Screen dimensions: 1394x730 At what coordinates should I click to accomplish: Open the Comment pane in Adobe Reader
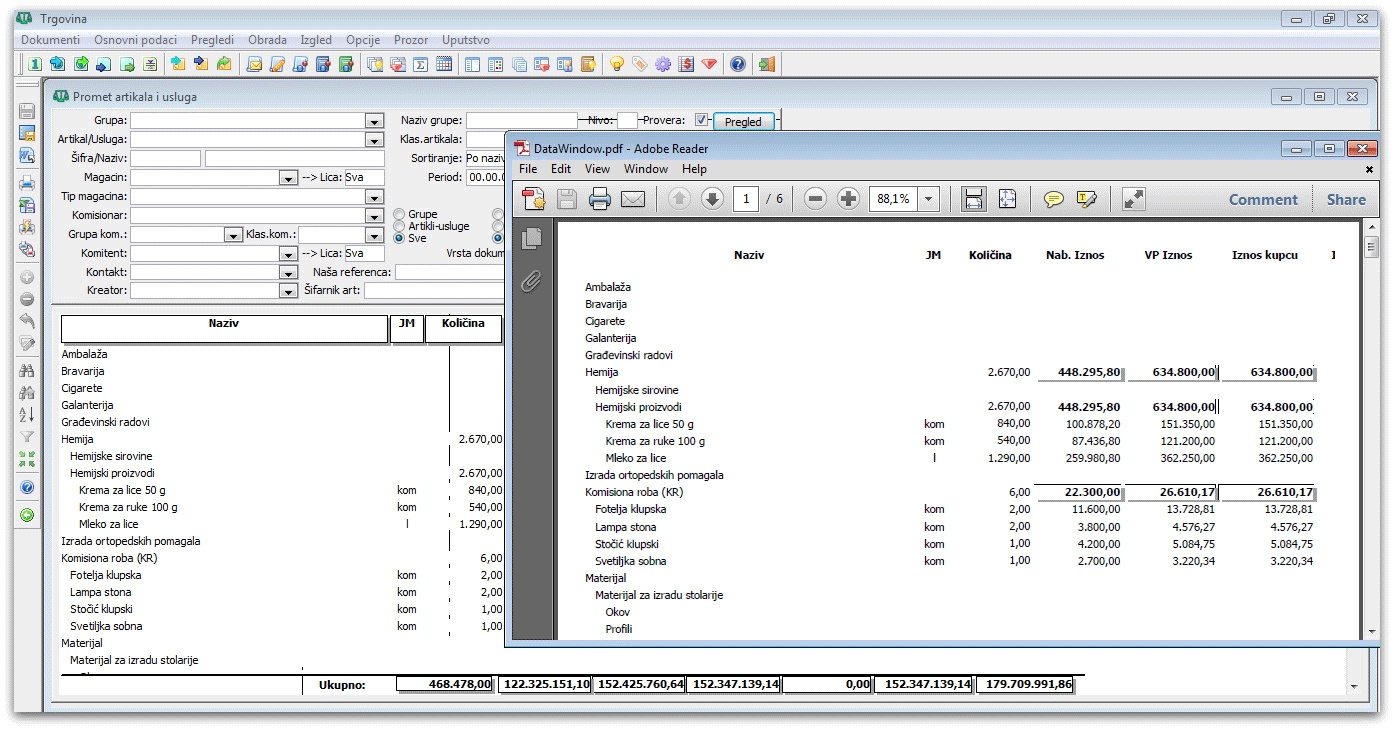coord(1262,199)
